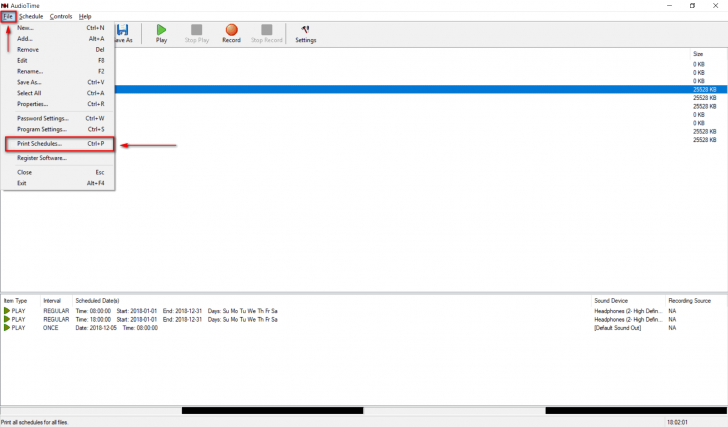Click play icon of 18:00:00 REGULAR schedule
728x427 pixels.
click(6, 319)
